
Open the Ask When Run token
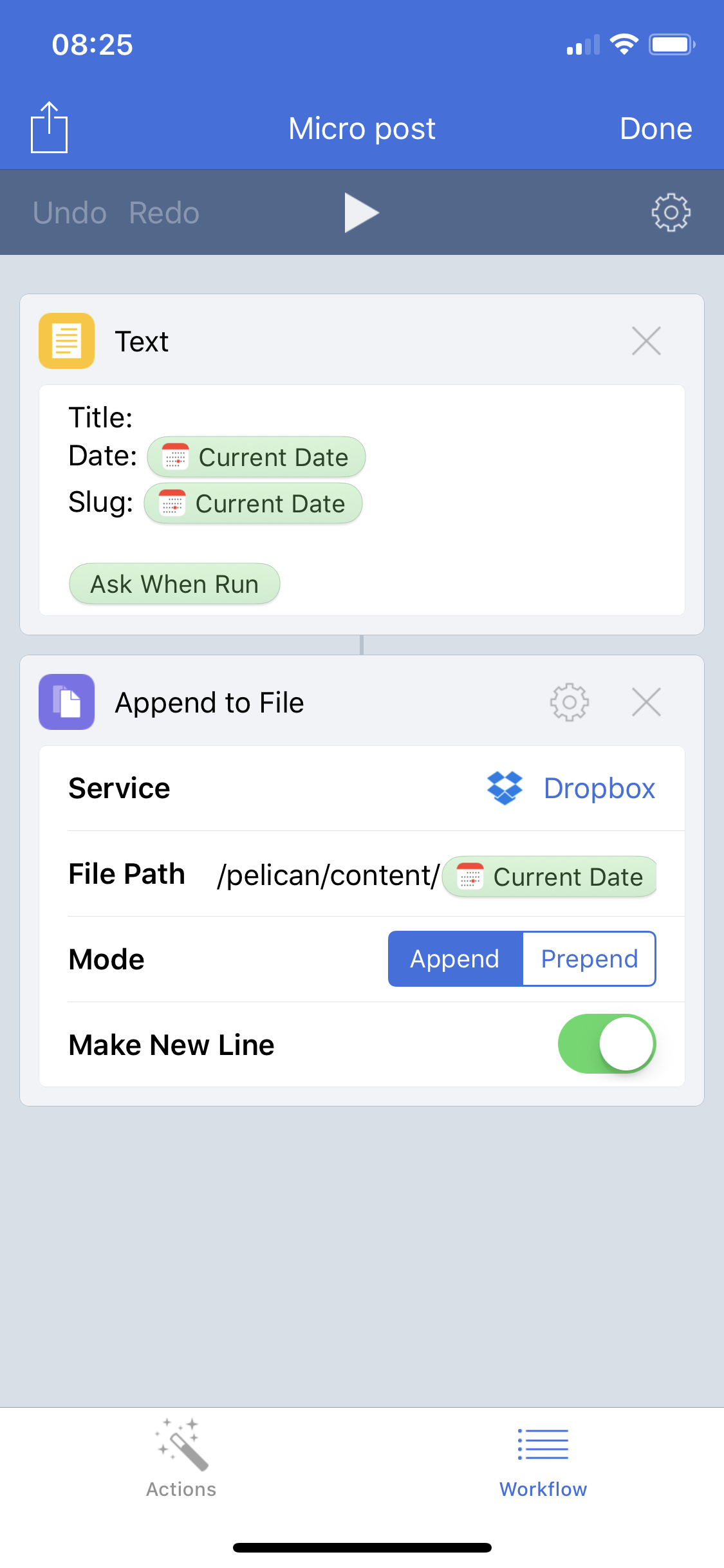[174, 583]
